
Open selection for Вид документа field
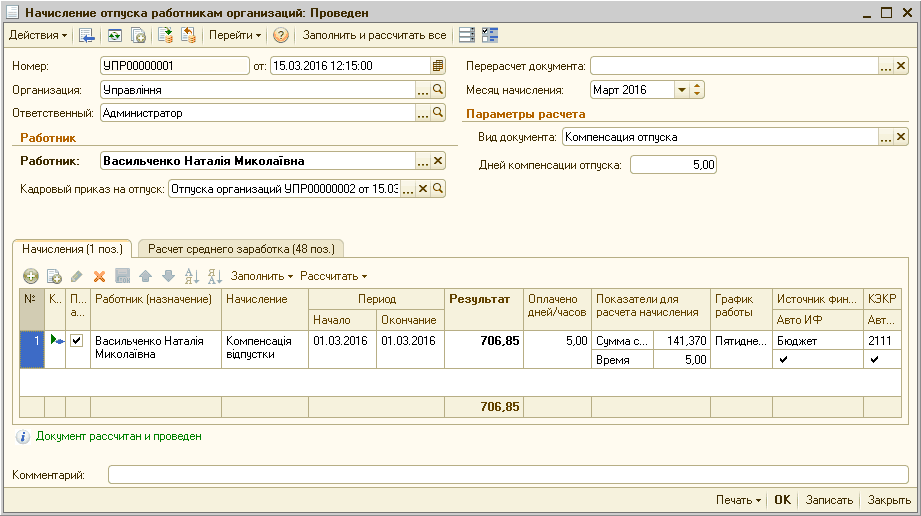[886, 137]
